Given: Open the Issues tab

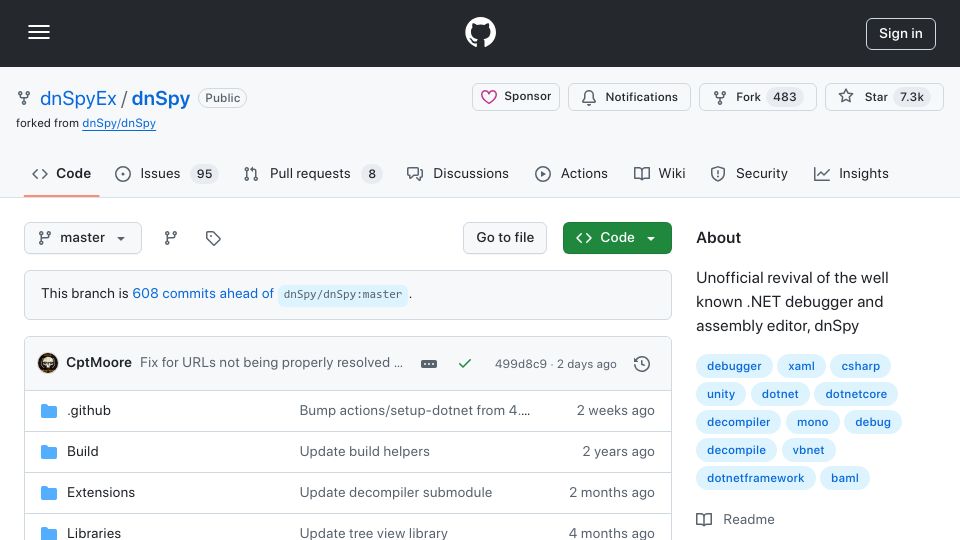Looking at the screenshot, I should 166,174.
